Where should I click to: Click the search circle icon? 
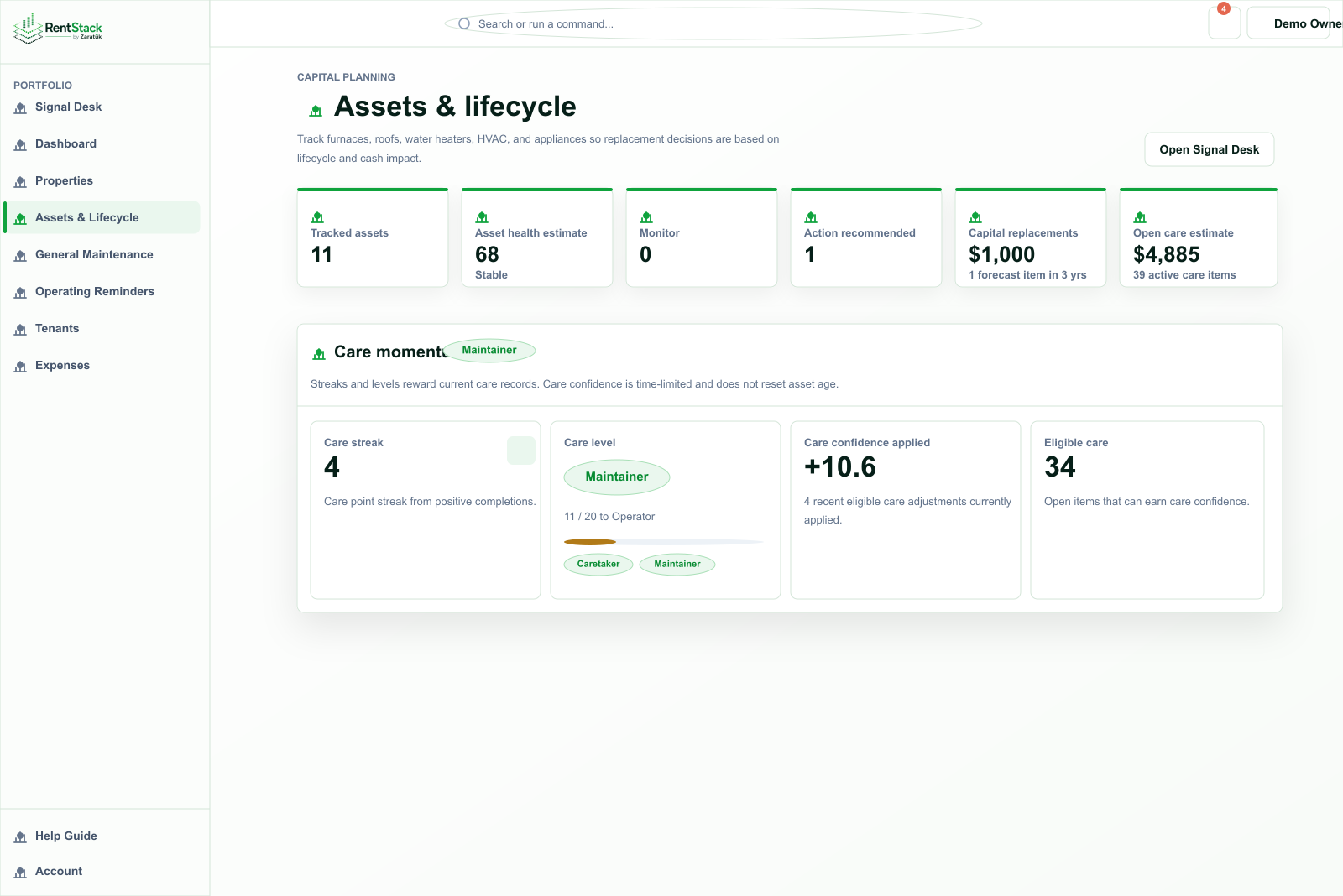pos(464,23)
